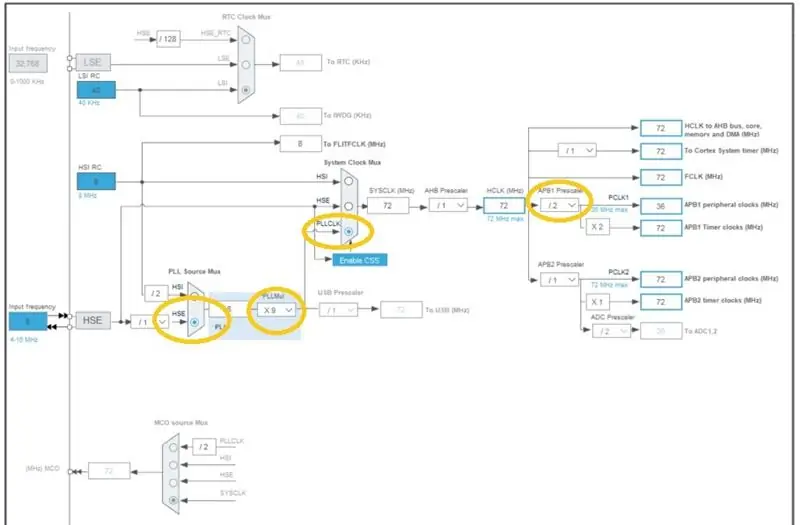Viewport: 800px width, 525px height.
Task: Open the PLLMul X 9 dropdown
Action: (x=276, y=310)
